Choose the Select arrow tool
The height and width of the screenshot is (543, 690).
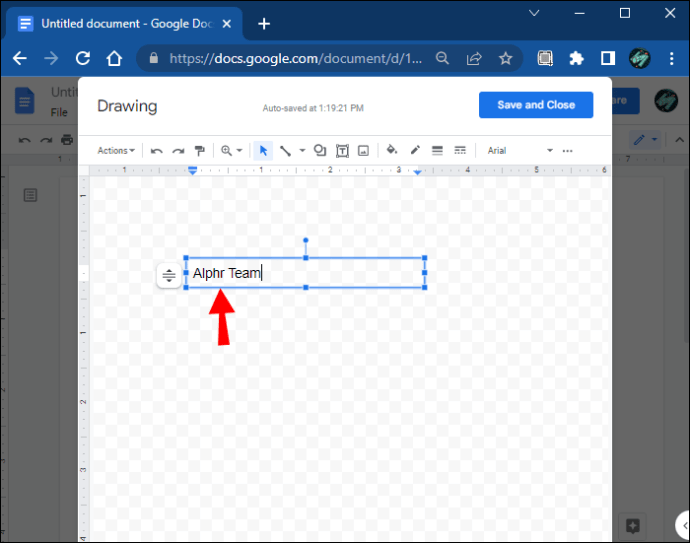(264, 151)
